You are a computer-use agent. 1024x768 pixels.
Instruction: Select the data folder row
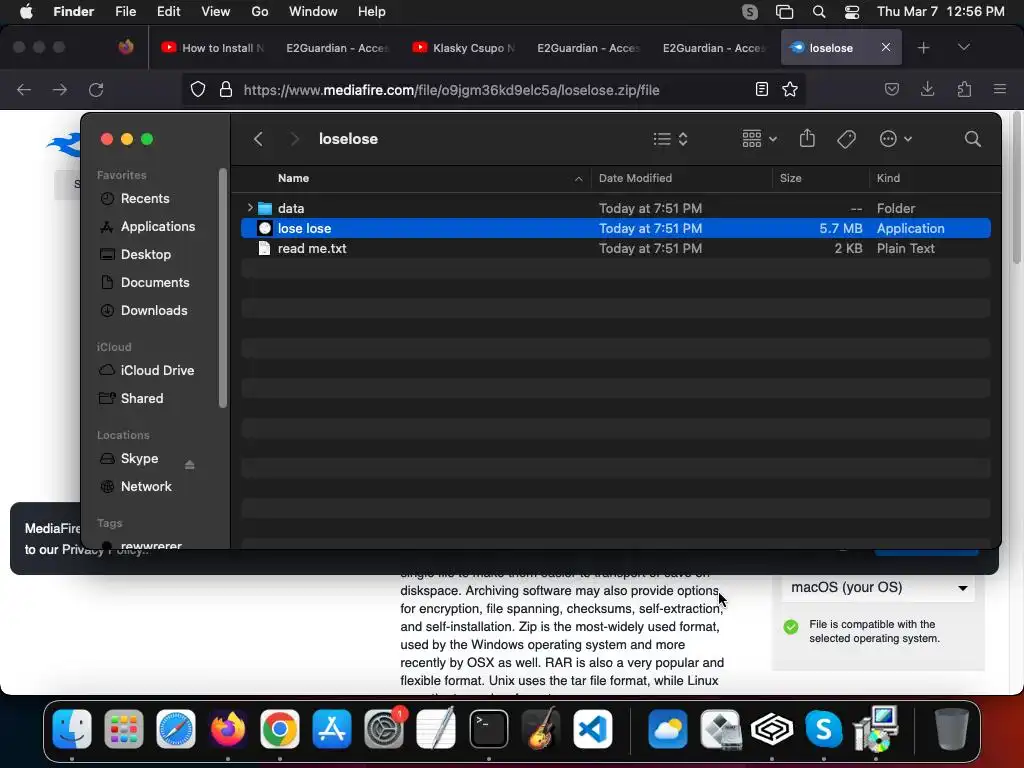tap(616, 208)
